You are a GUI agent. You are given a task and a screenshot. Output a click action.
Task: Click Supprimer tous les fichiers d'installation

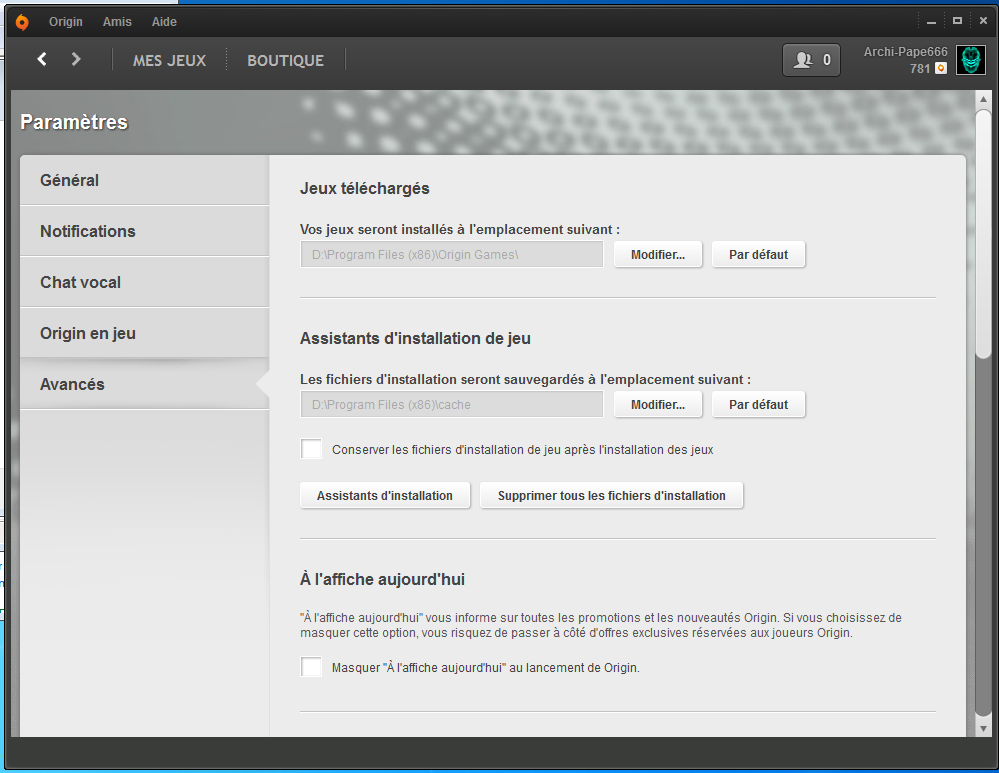[611, 496]
